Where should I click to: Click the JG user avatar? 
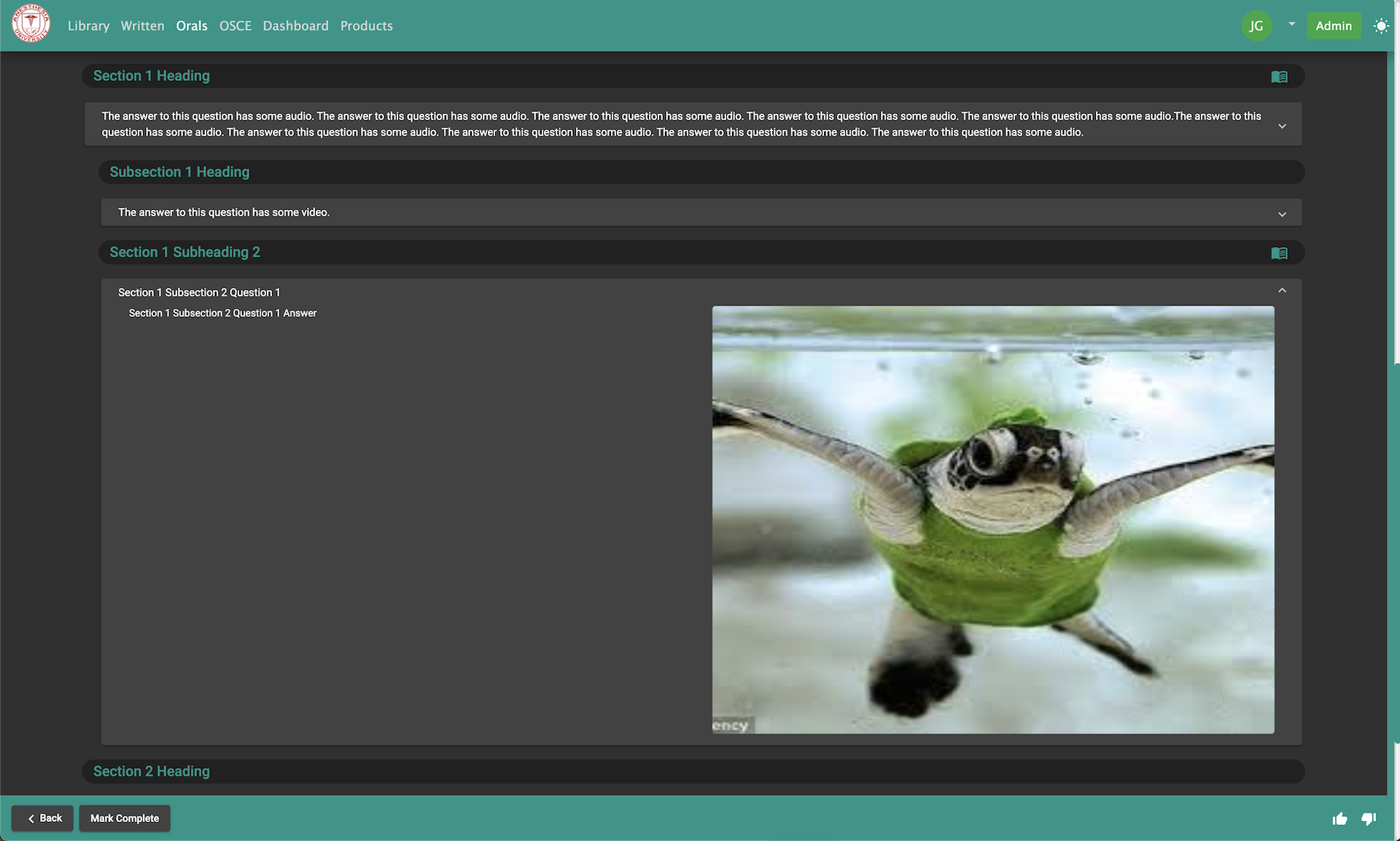pyautogui.click(x=1256, y=26)
